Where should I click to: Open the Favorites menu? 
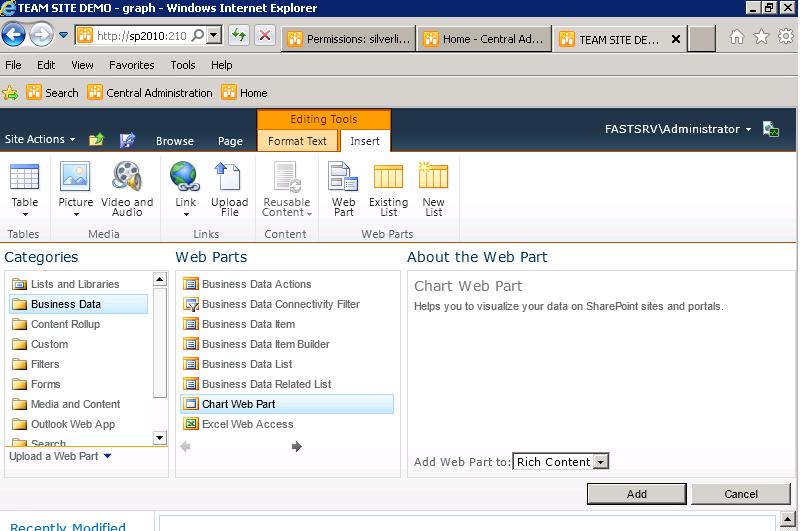click(x=131, y=65)
